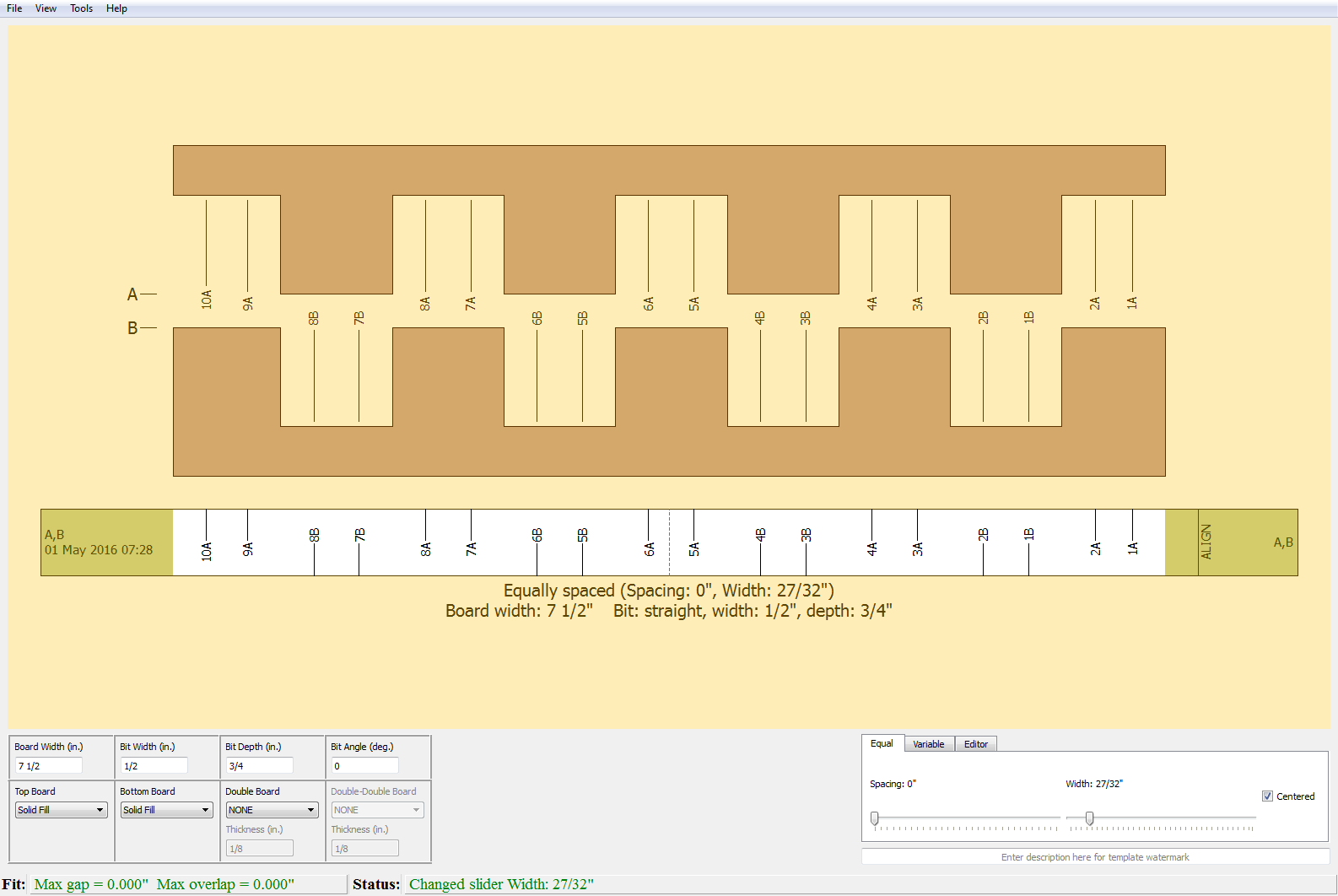This screenshot has height=896, width=1338.
Task: Switch to the Variable tab
Action: 928,744
